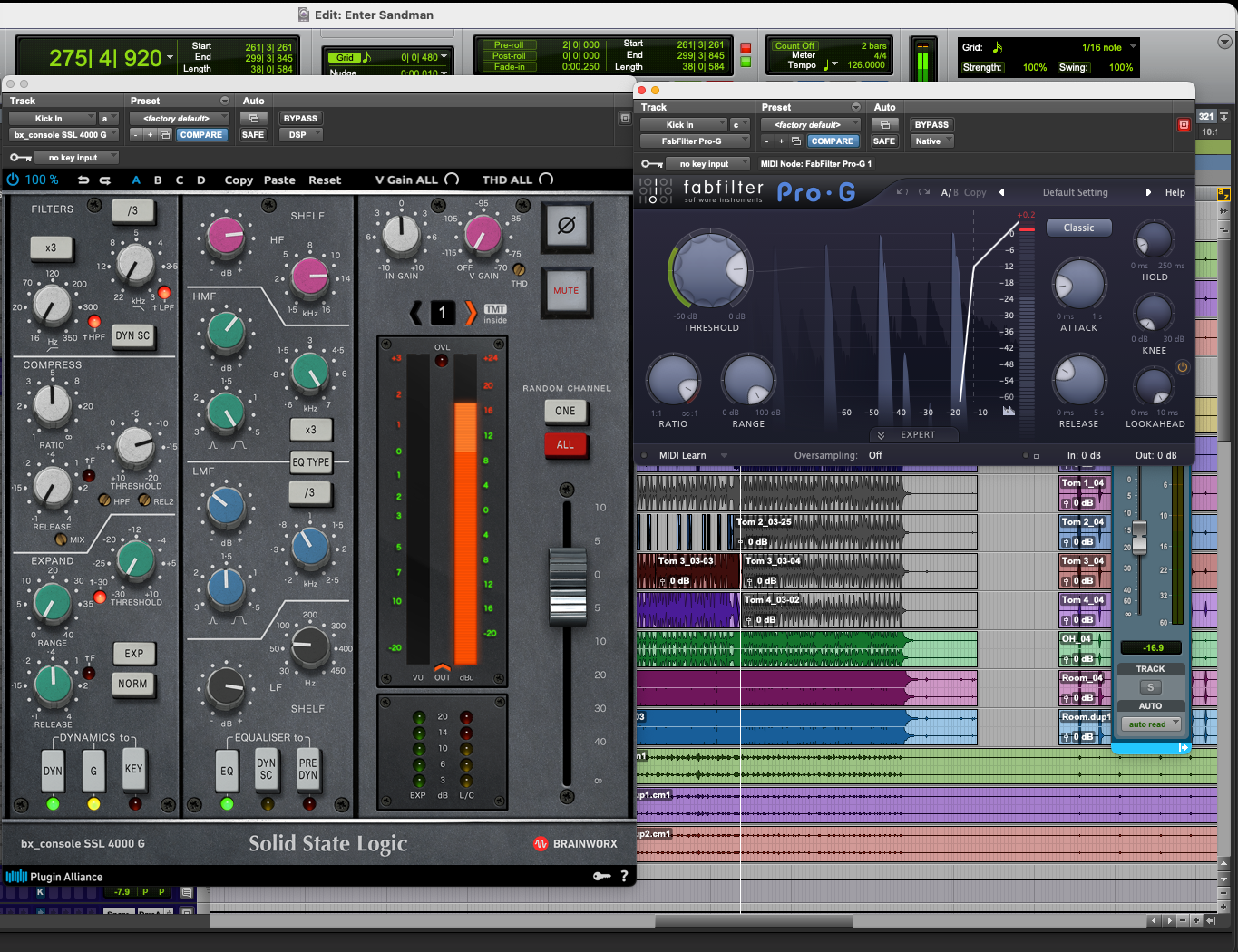Screen dimensions: 1238x952
Task: Toggle the bx_console SSL power icon
Action: point(13,180)
